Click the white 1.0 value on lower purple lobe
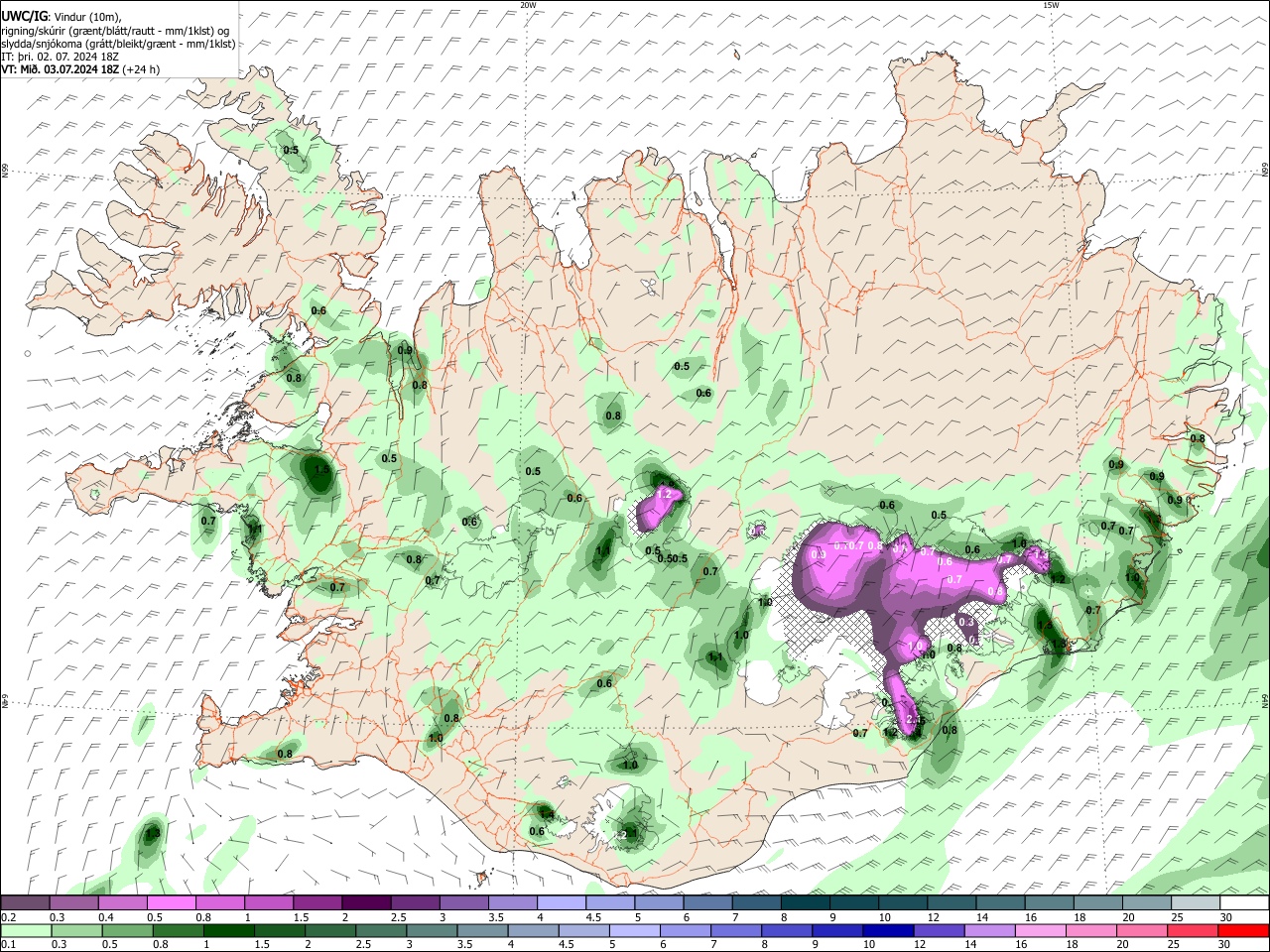The width and height of the screenshot is (1270, 952). (916, 646)
